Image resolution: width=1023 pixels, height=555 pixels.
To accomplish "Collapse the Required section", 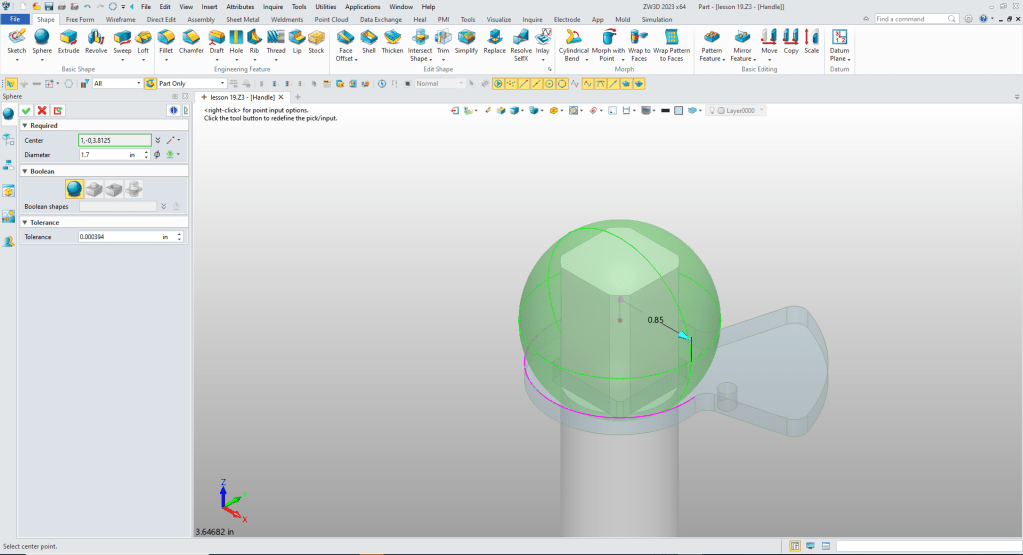I will (24, 126).
